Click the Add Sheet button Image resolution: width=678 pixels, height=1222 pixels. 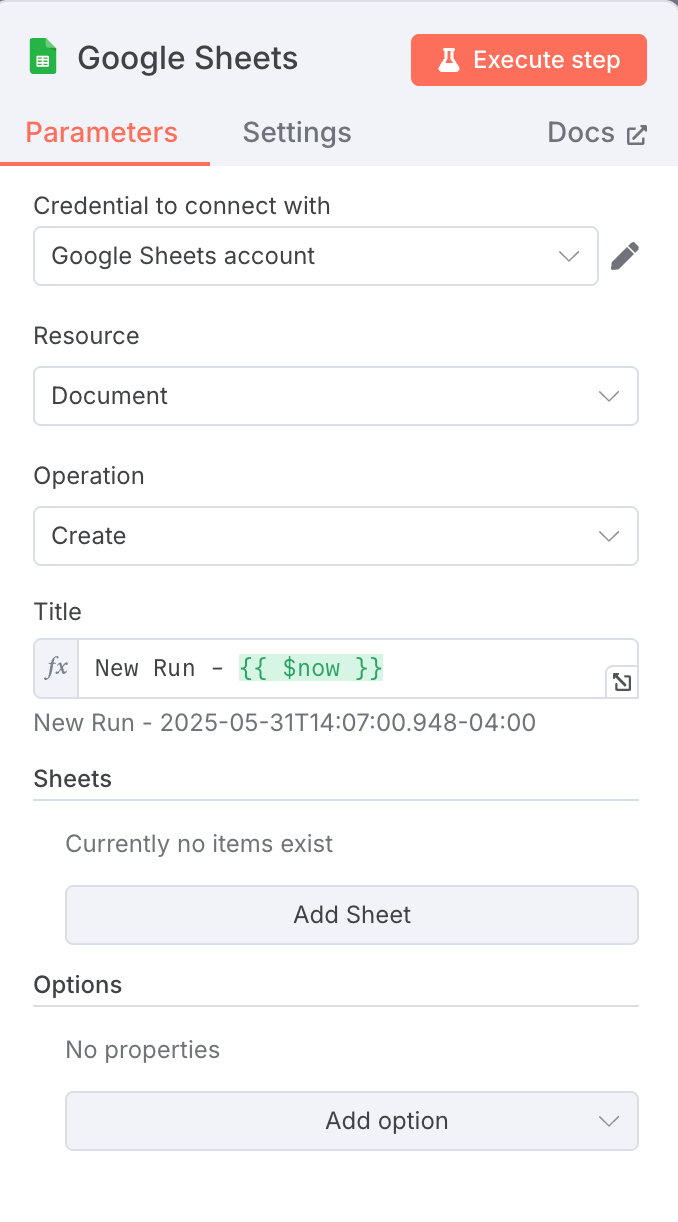pos(352,915)
